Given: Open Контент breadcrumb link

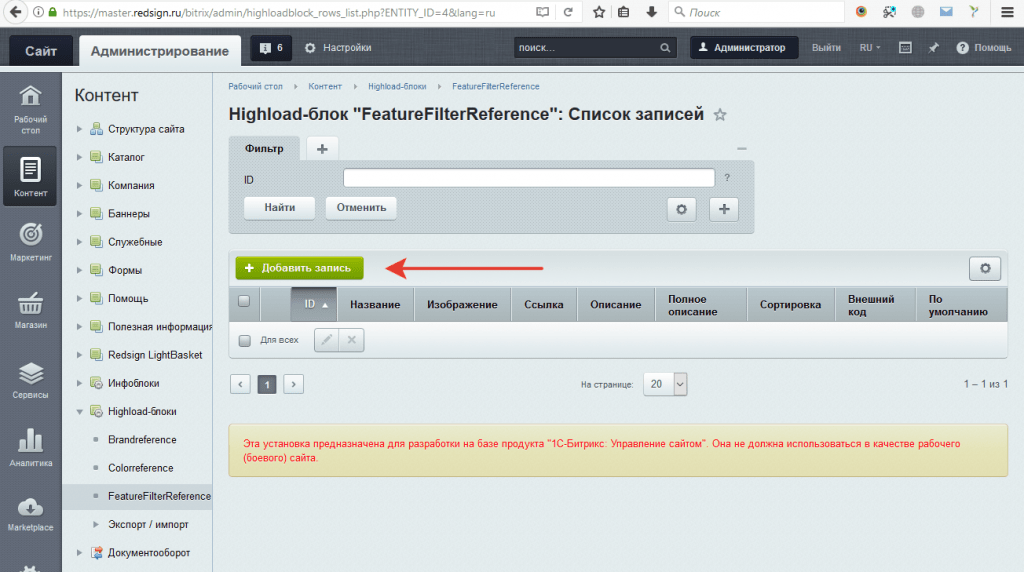Looking at the screenshot, I should [x=325, y=86].
